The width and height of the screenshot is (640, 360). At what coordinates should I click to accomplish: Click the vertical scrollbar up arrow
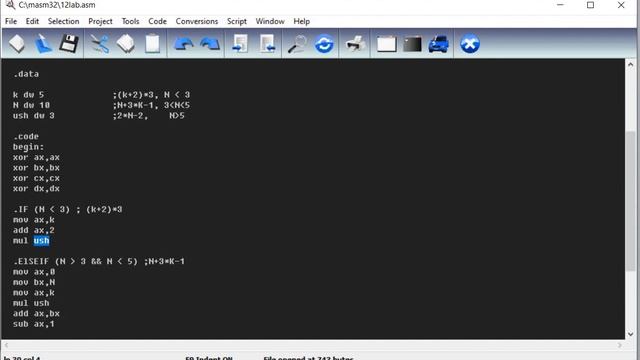coord(631,64)
